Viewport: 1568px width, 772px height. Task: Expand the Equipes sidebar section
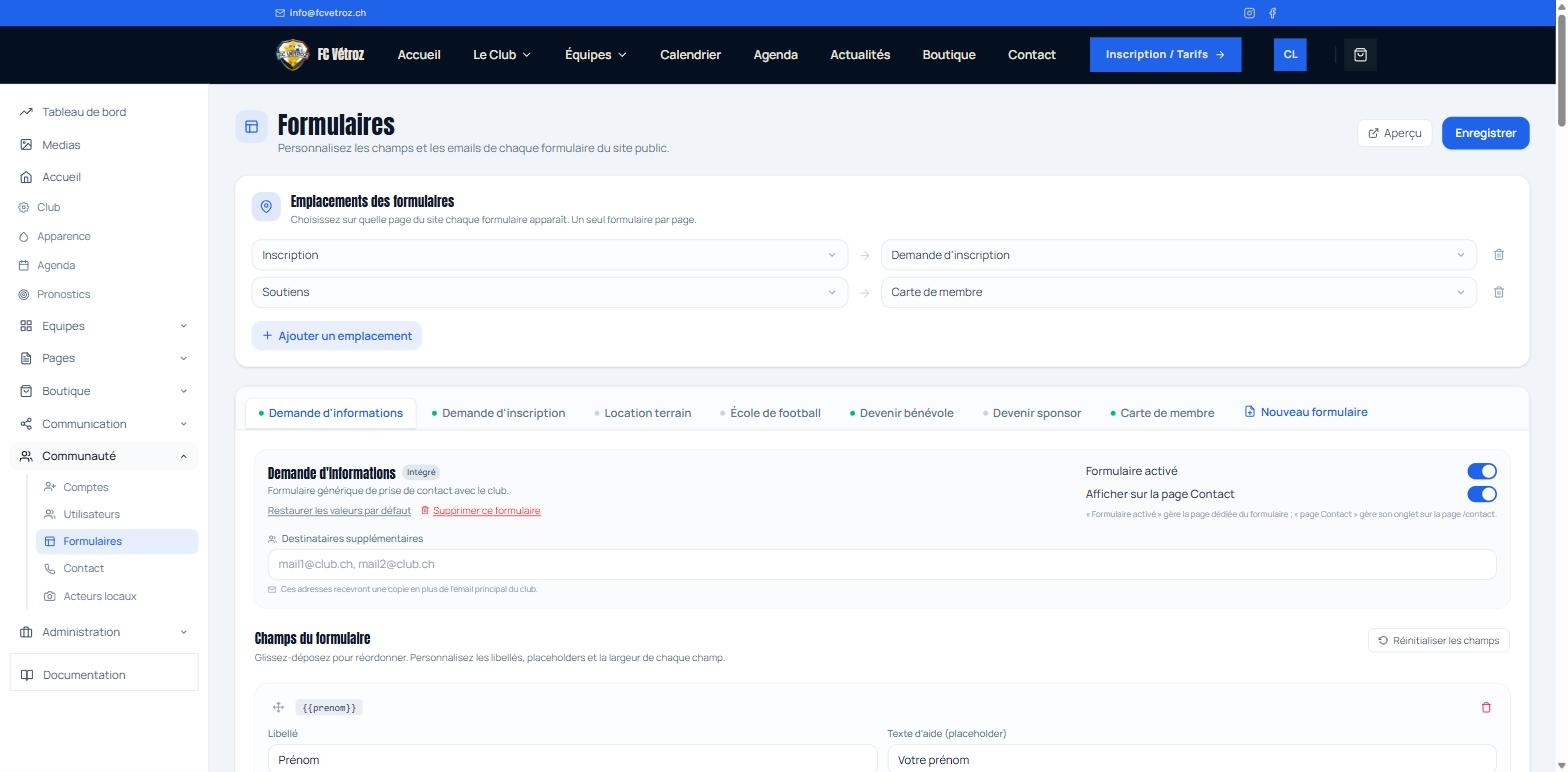[104, 326]
